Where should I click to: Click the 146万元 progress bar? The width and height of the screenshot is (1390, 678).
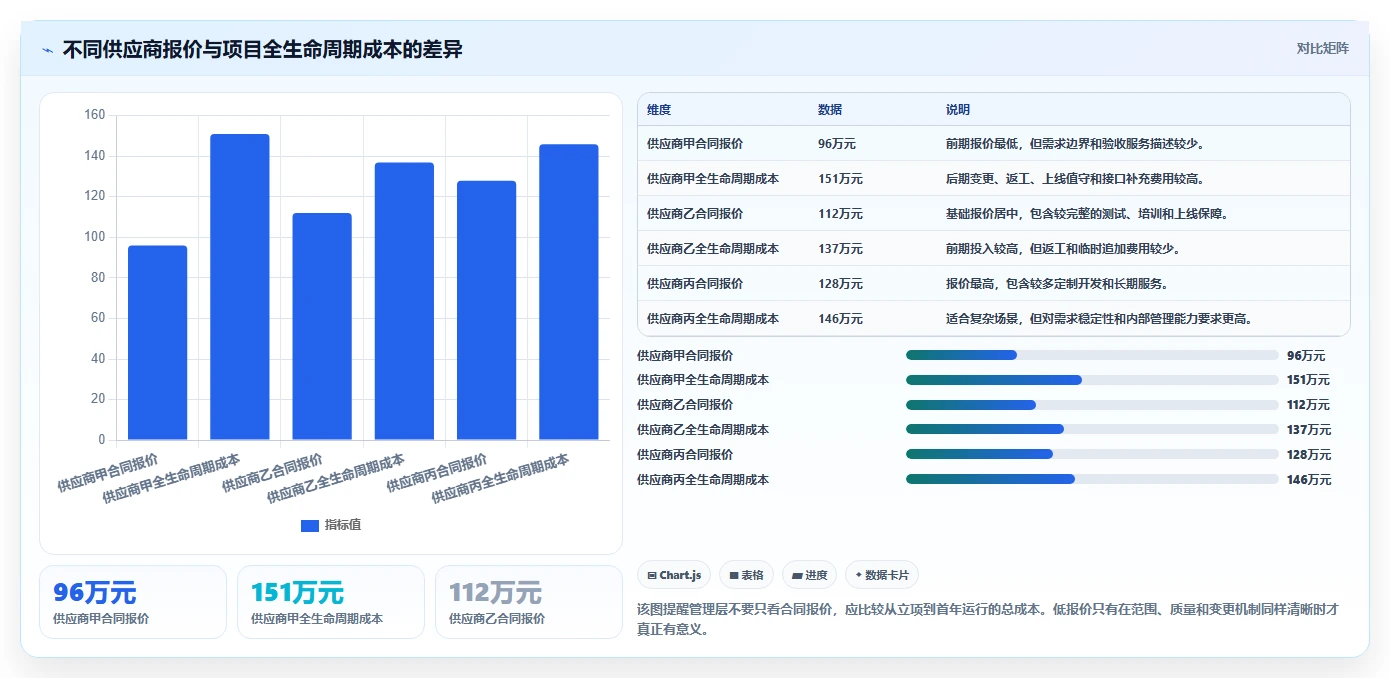(1092, 480)
